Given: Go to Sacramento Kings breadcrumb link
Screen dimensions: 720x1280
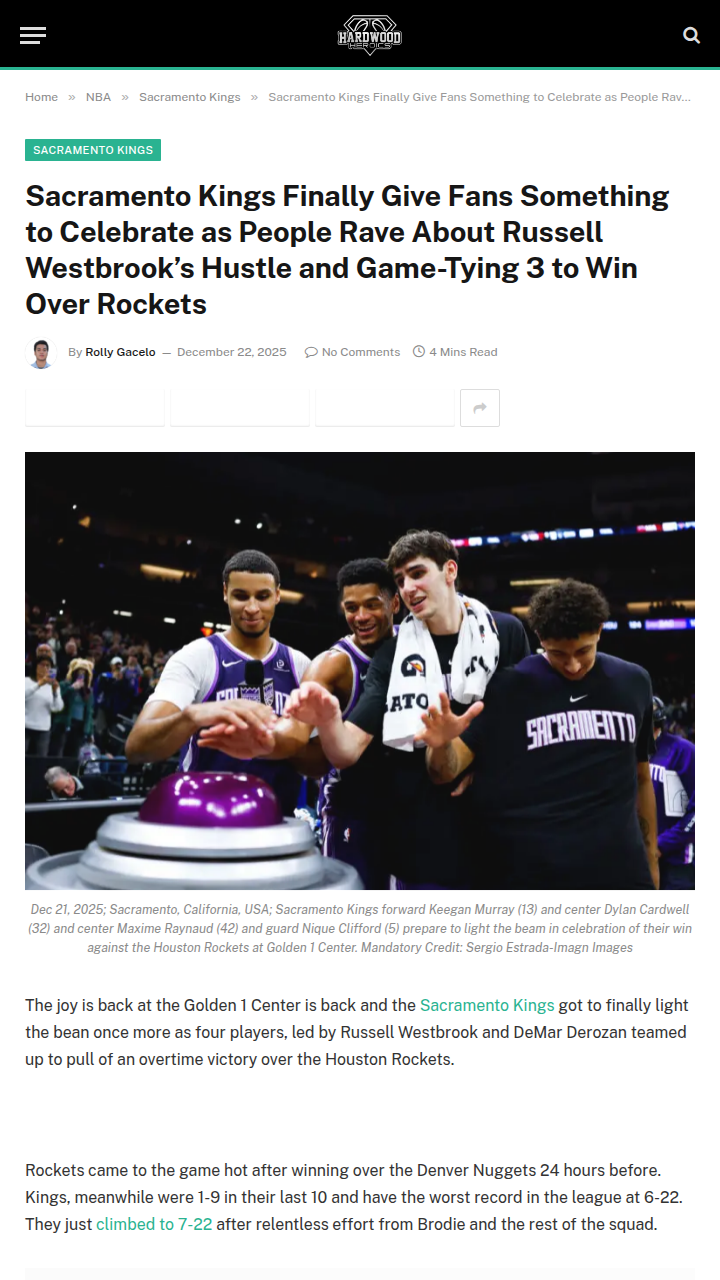Looking at the screenshot, I should point(190,97).
